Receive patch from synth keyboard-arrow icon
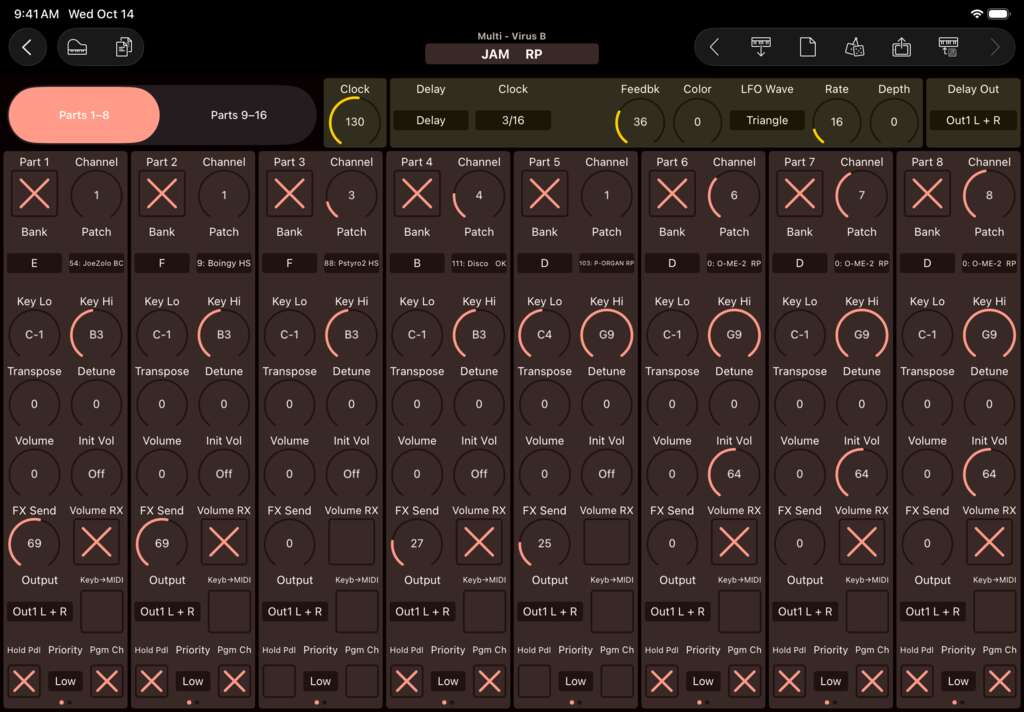 761,47
